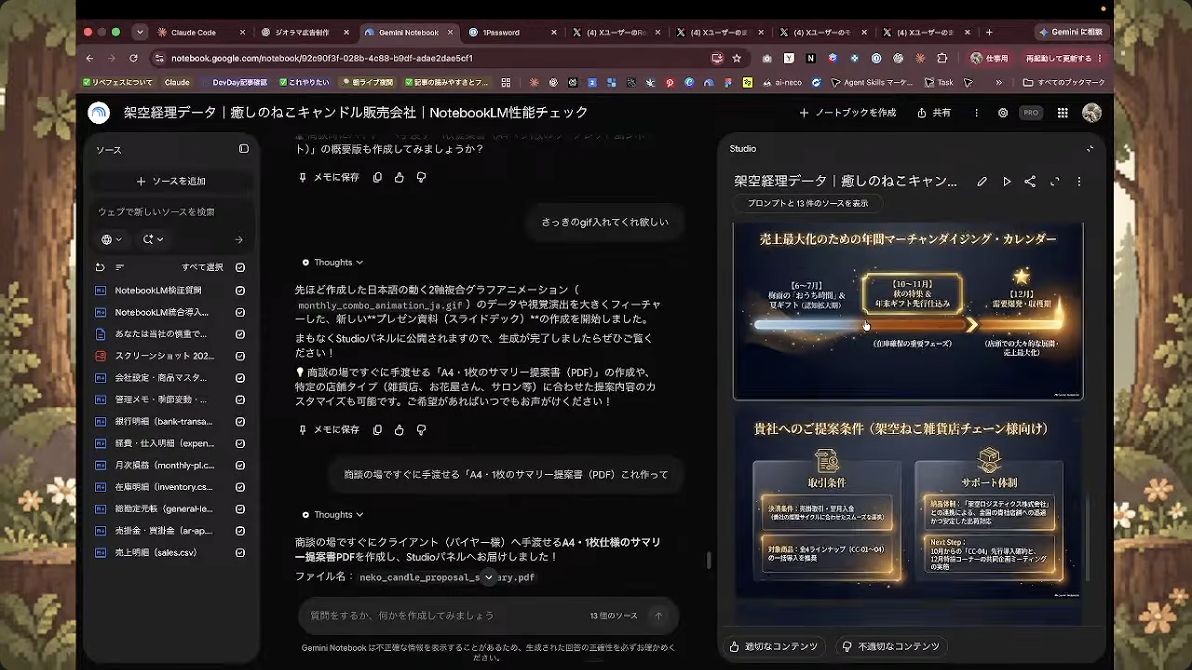This screenshot has width=1192, height=670.
Task: Click the image icon of スクリーンショット source
Action: pos(100,356)
